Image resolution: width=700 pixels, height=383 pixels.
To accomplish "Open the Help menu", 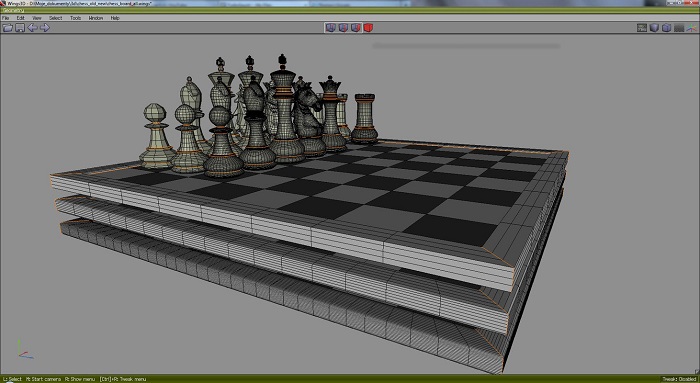I will (115, 18).
